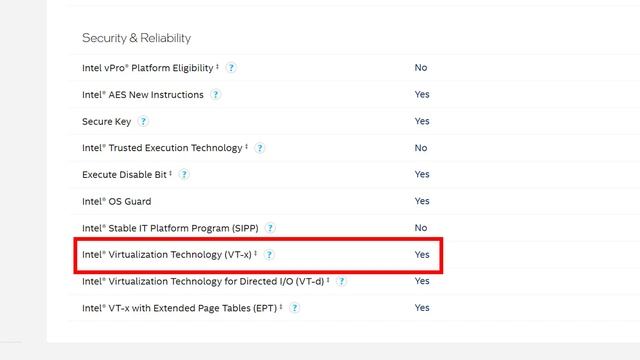This screenshot has height=360, width=640.
Task: Open help icon for Directed I/O (VT-d)
Action: 341,281
